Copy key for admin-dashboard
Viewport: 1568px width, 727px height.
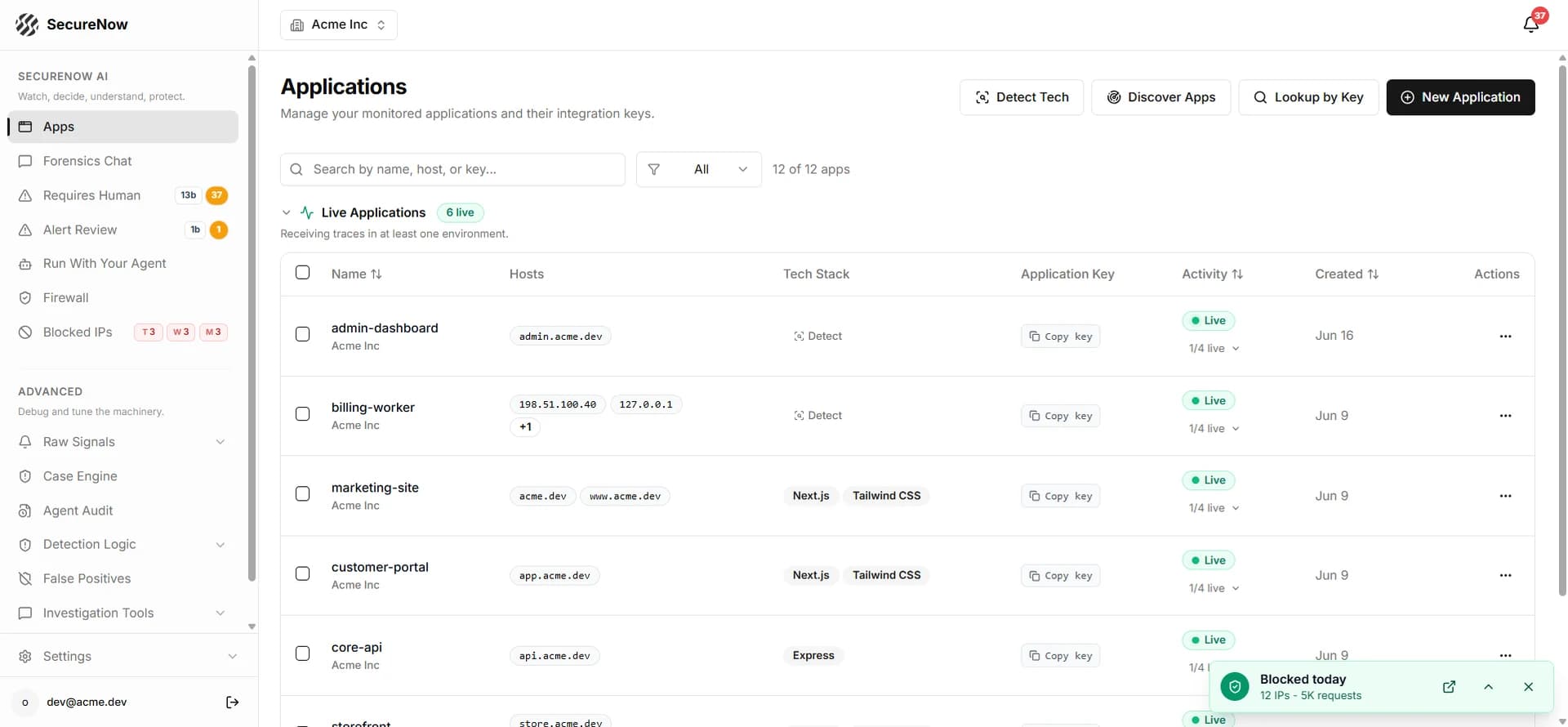tap(1060, 337)
